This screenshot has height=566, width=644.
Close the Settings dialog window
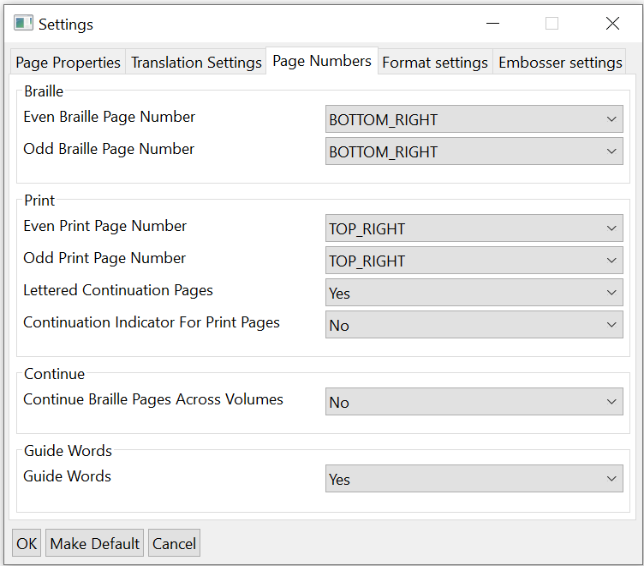pyautogui.click(x=612, y=23)
